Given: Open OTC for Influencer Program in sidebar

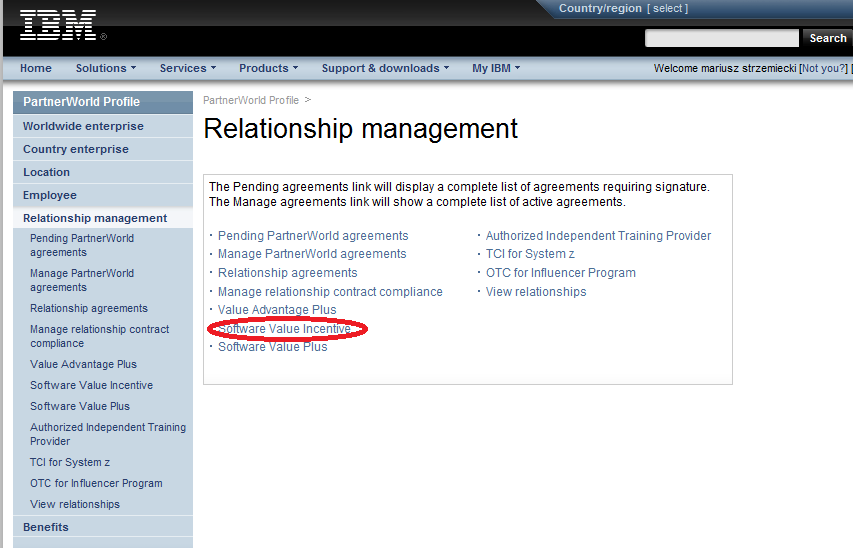Looking at the screenshot, I should (96, 483).
